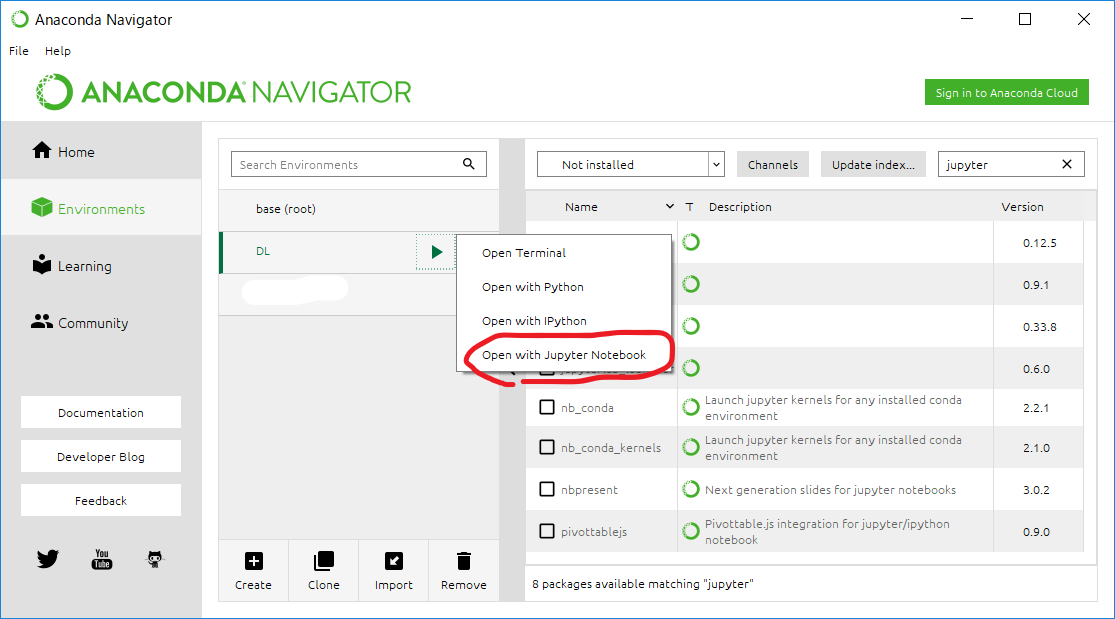The width and height of the screenshot is (1115, 619).
Task: Clear the jupyter search field
Action: [1066, 163]
